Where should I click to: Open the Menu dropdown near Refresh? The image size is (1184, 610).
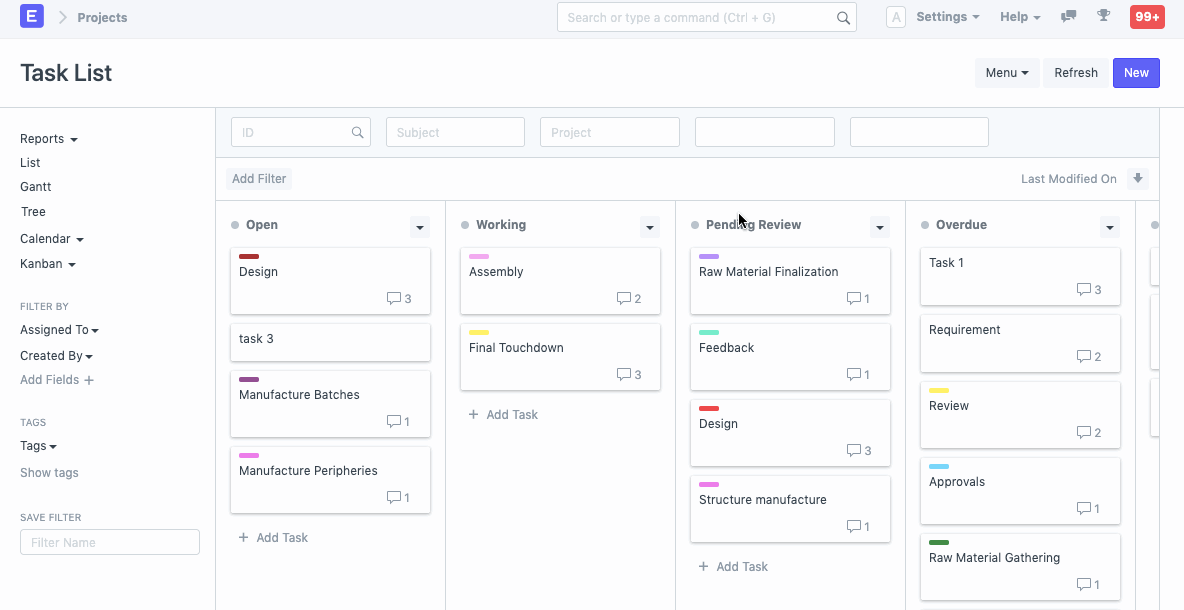[1006, 72]
